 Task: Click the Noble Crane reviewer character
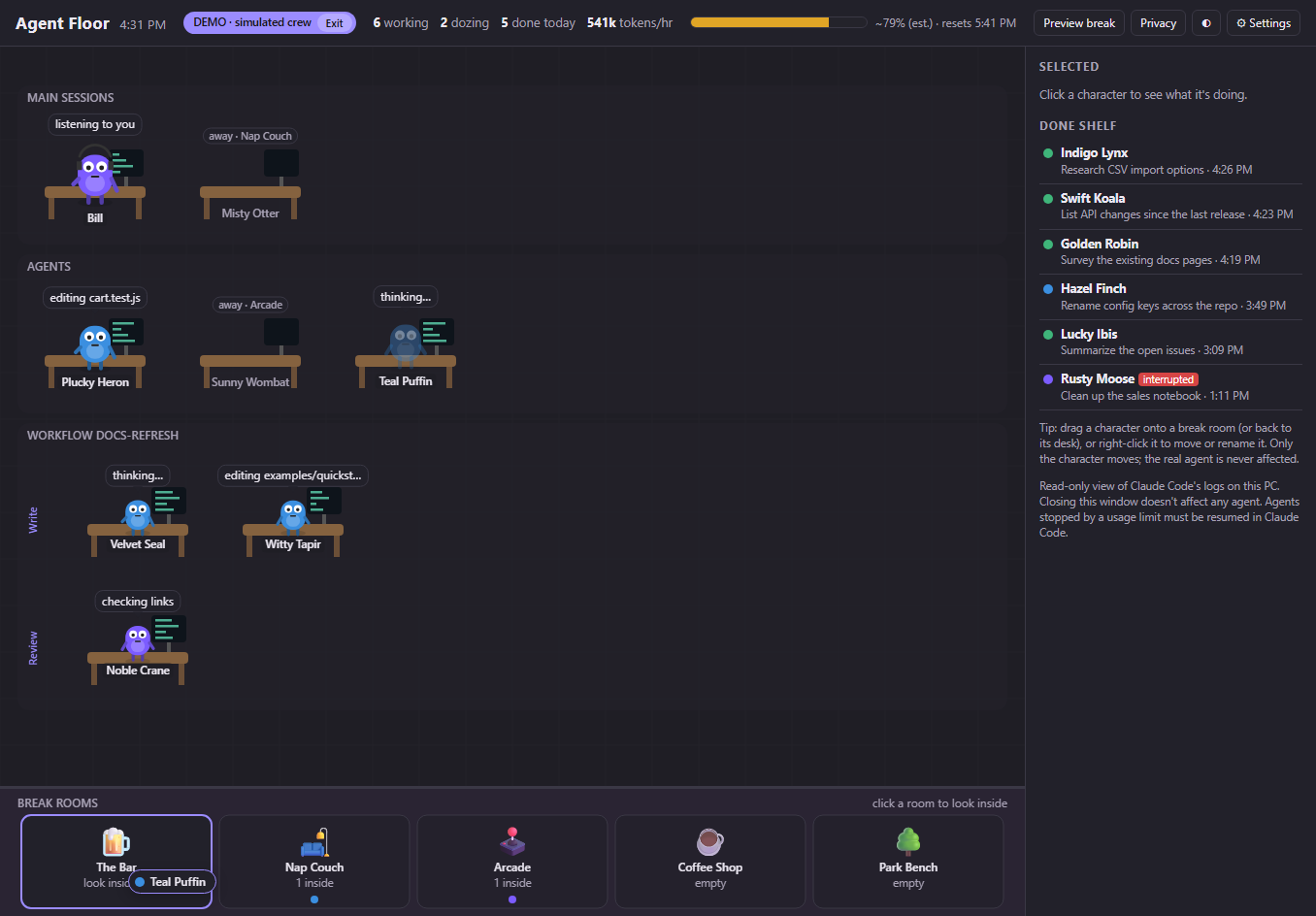(138, 641)
